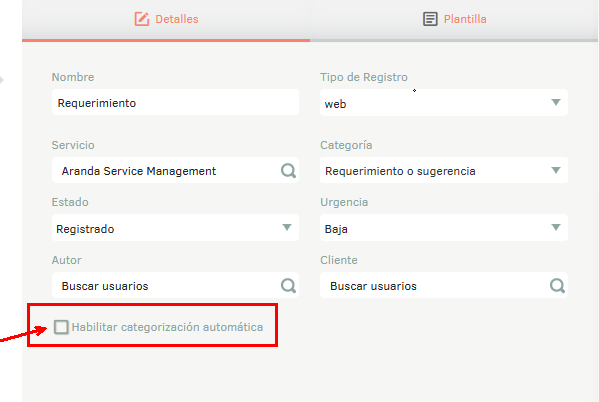Click the Aranda Service Management service field
This screenshot has height=402, width=599.
coord(175,170)
